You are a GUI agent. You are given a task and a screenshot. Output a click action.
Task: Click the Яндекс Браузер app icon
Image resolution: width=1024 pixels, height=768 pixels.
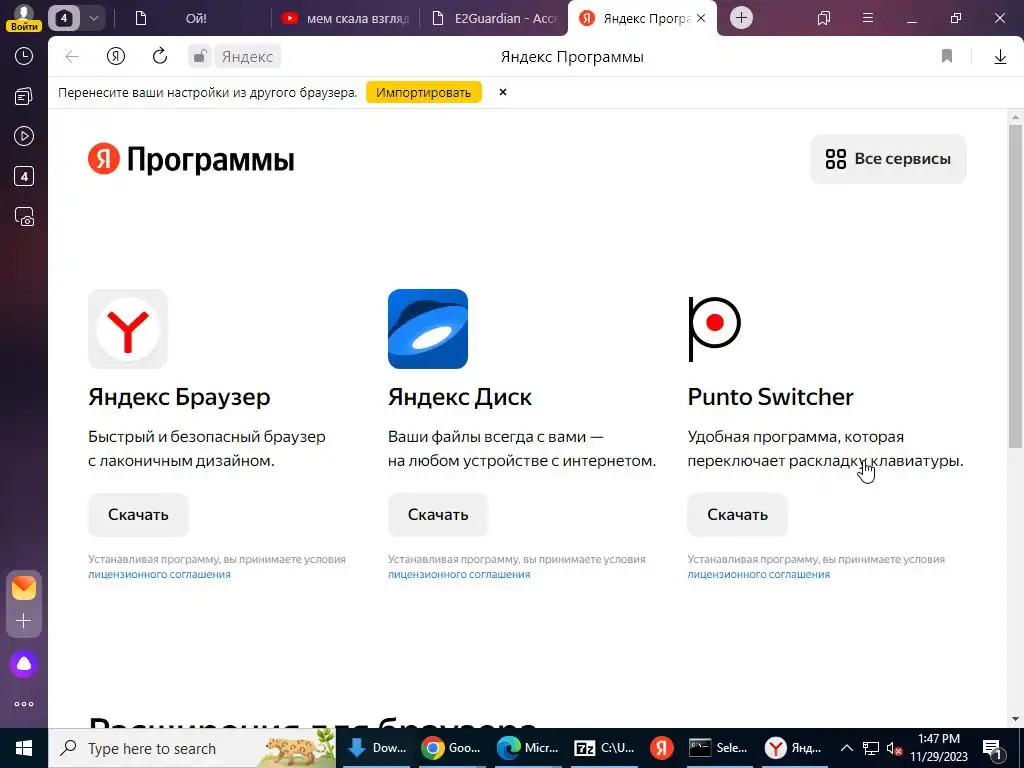[x=128, y=328]
